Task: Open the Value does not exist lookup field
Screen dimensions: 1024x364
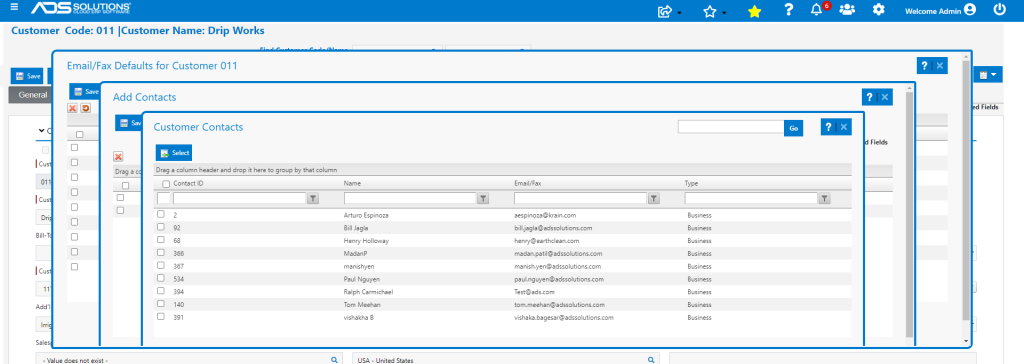Action: (x=189, y=359)
